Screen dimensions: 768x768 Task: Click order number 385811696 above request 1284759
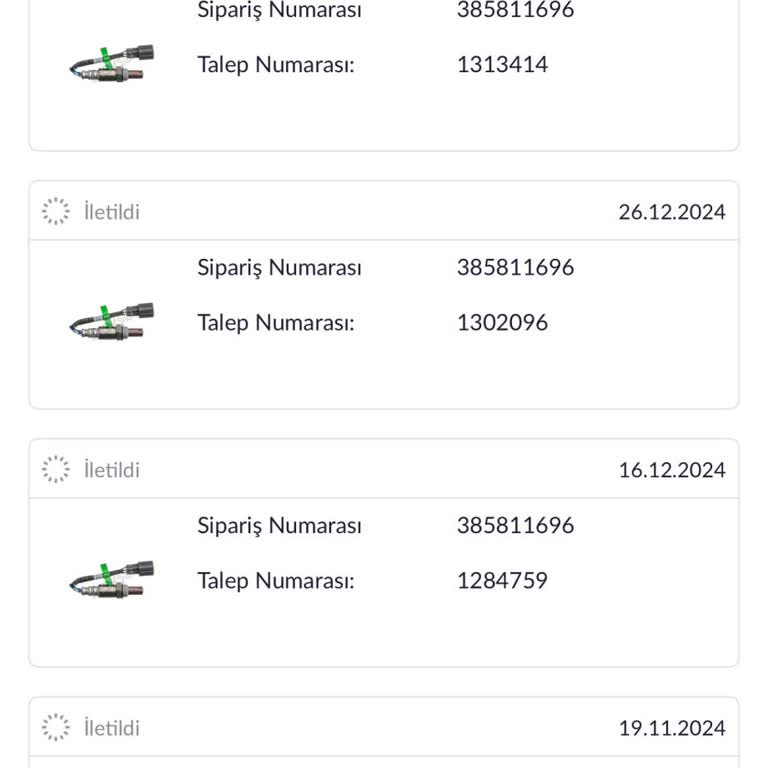(515, 526)
